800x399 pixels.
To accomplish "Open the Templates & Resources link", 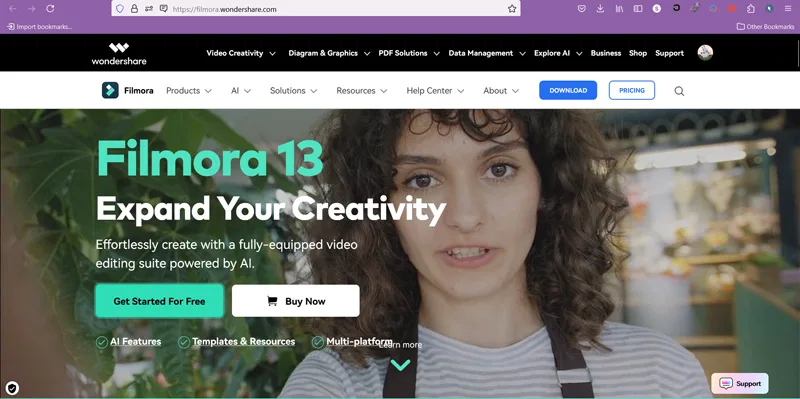I will [243, 341].
